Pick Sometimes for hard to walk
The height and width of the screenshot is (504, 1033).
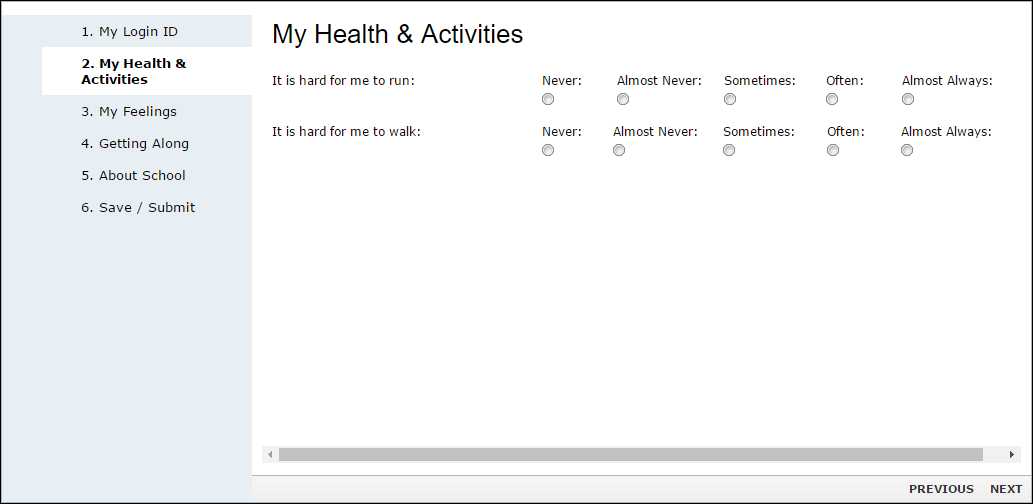[729, 150]
